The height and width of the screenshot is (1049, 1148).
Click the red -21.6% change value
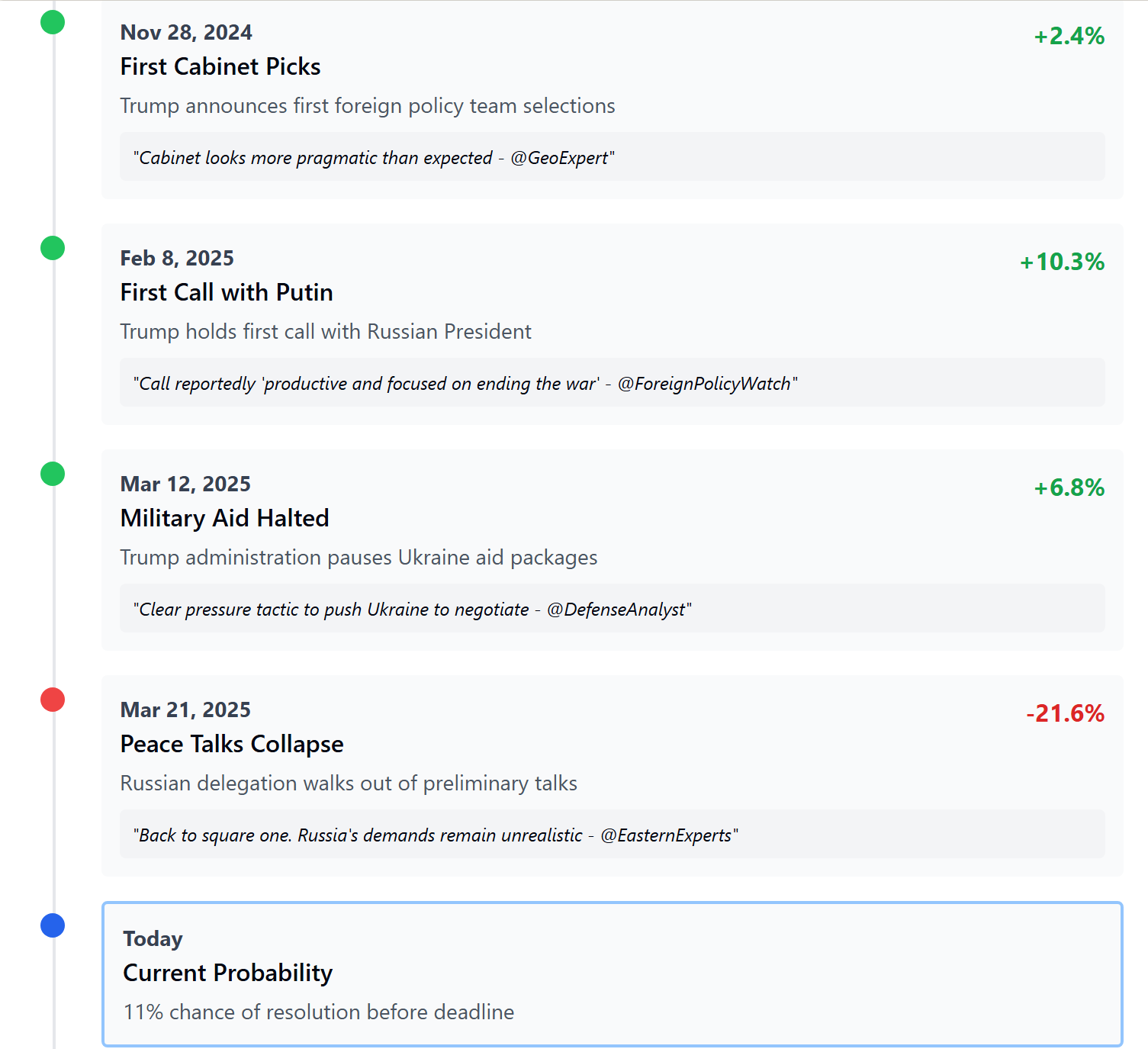(1065, 713)
